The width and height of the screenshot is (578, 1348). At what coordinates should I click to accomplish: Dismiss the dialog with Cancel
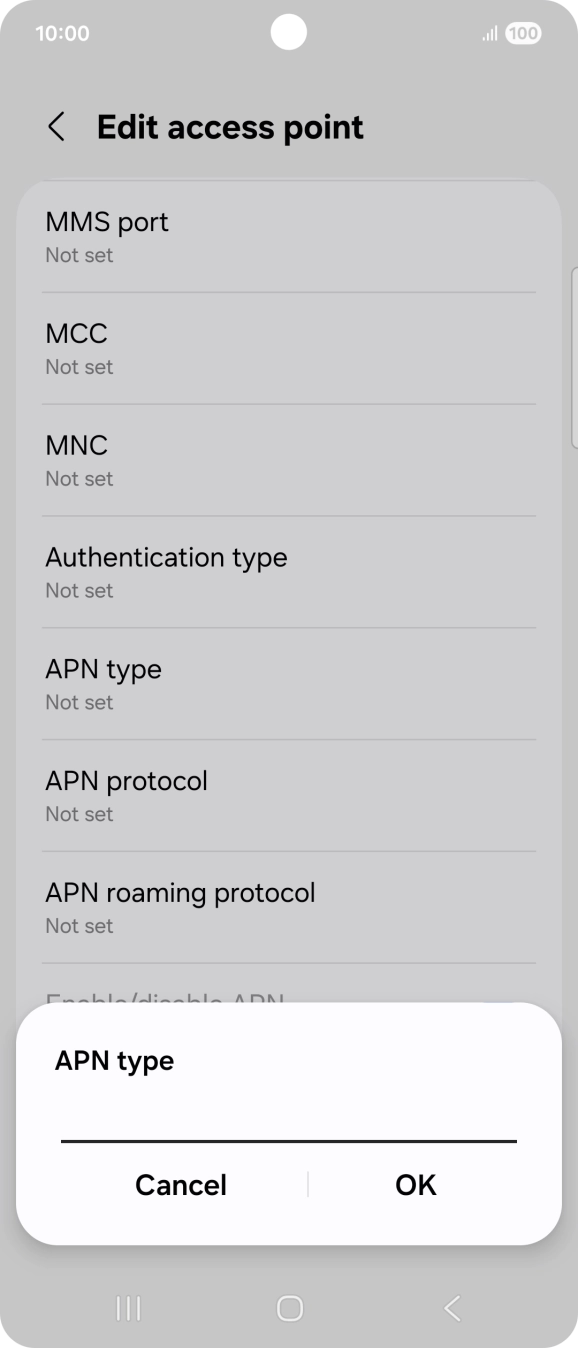180,1185
